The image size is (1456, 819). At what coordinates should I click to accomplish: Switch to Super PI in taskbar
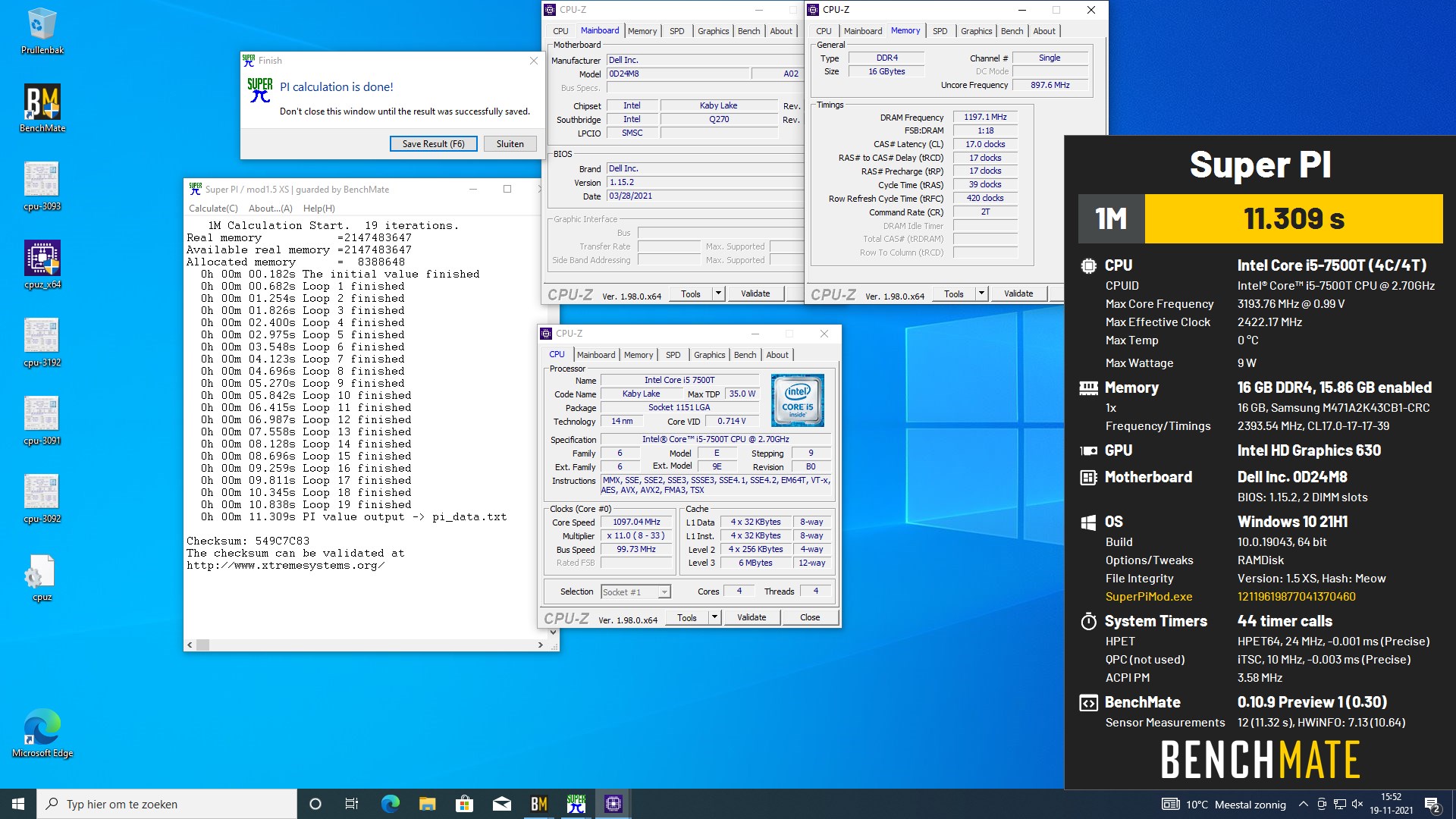(x=576, y=804)
